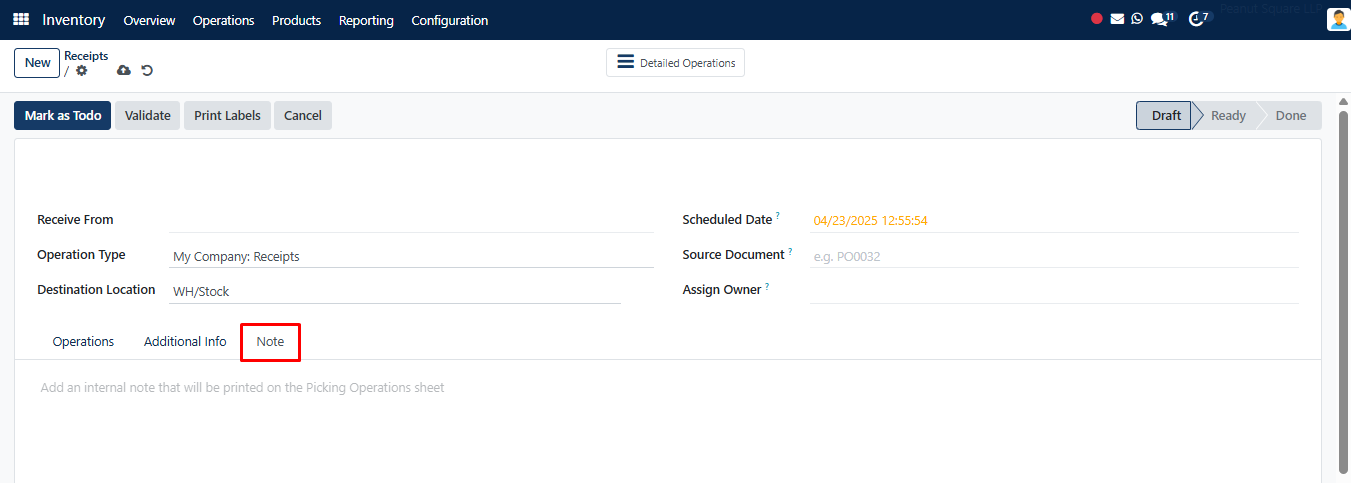Screen dimensions: 1351x483
Task: Click the Validate button
Action: click(148, 115)
